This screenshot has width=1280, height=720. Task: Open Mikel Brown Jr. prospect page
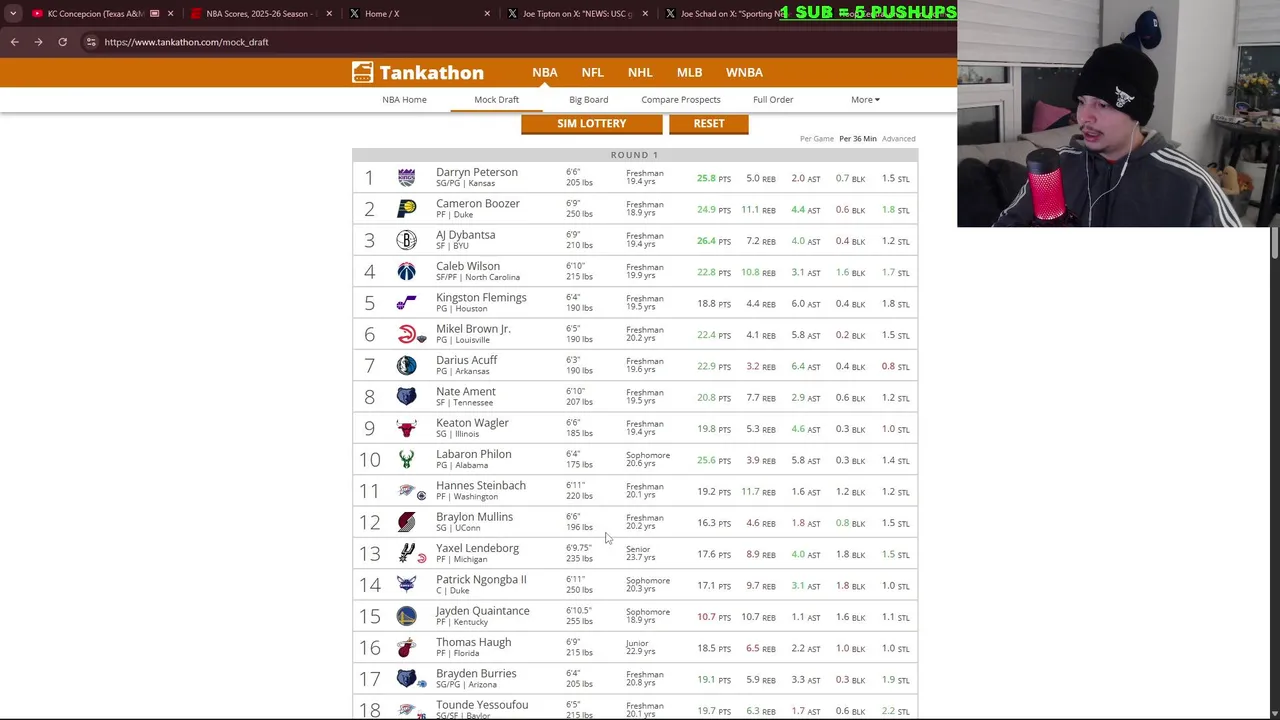pyautogui.click(x=473, y=329)
